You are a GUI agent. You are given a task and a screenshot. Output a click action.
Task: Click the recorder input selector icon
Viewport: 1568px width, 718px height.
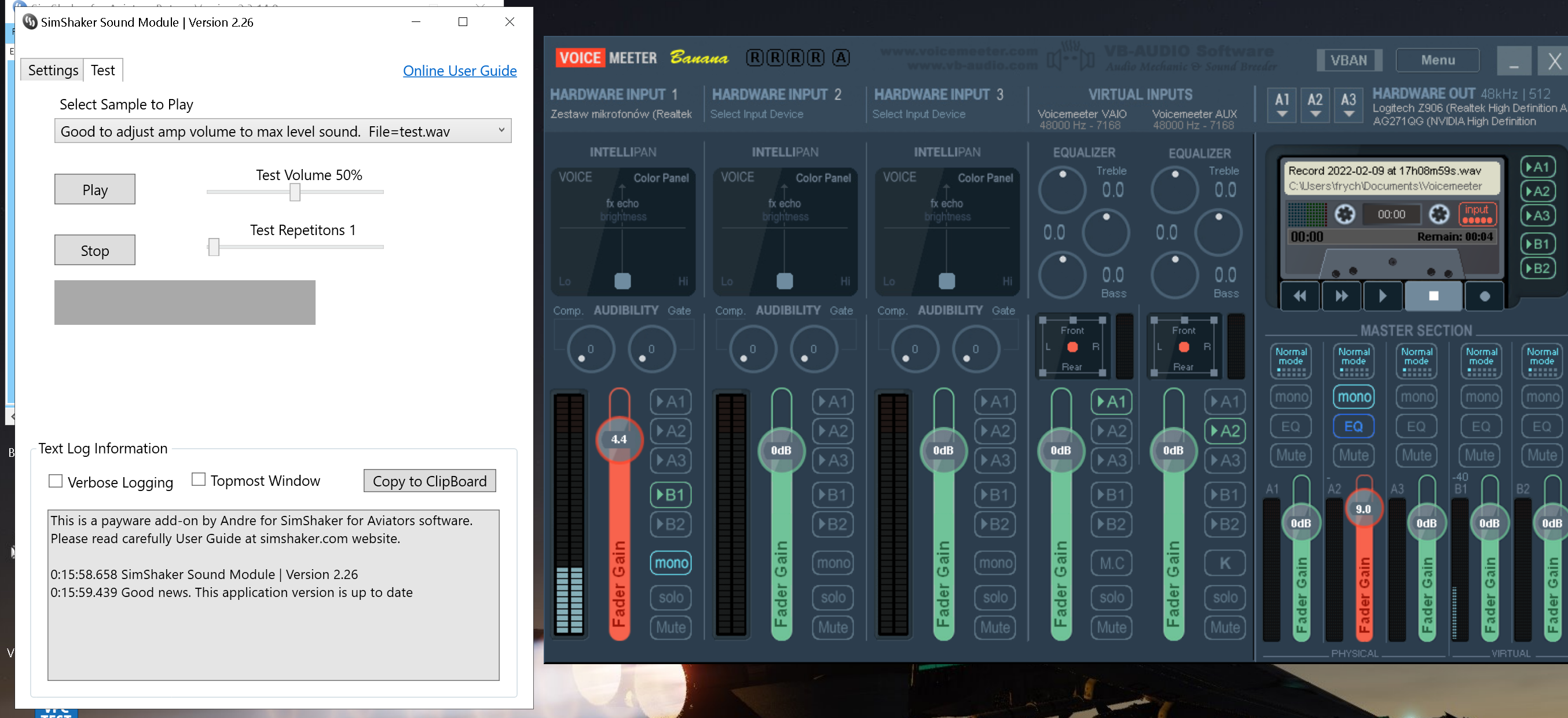(1477, 214)
